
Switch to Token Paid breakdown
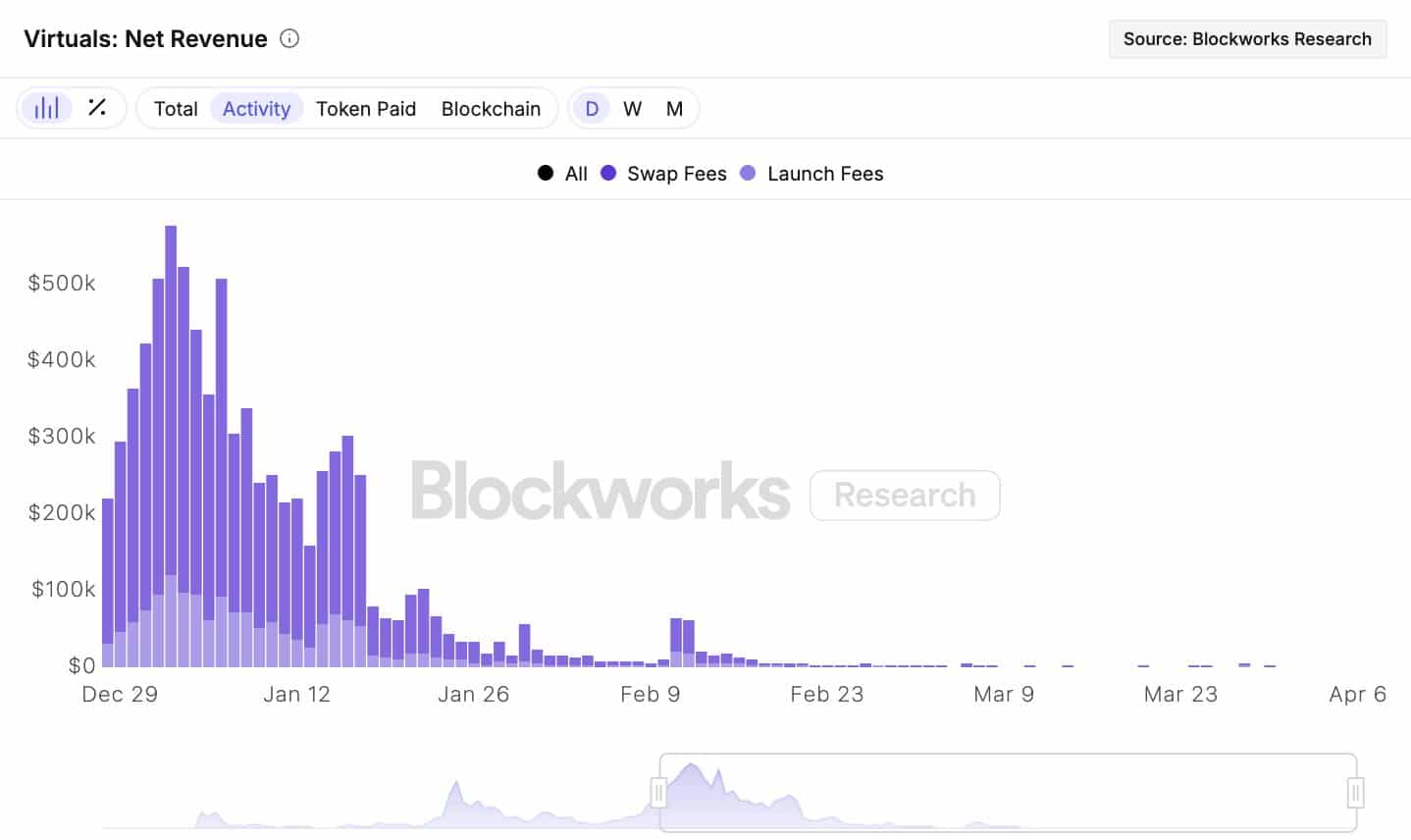366,109
